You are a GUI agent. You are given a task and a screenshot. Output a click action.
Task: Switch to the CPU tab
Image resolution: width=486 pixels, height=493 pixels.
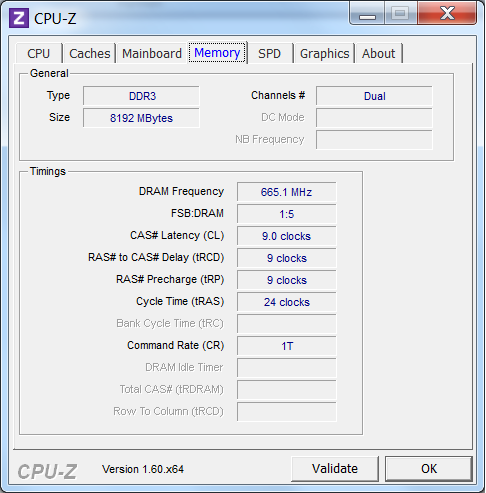(39, 53)
